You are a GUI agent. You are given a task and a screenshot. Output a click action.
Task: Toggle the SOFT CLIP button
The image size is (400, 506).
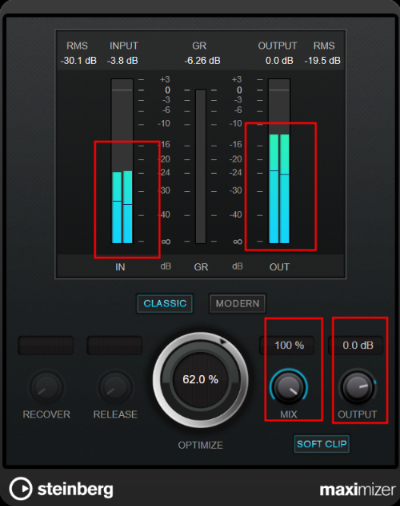(x=322, y=444)
